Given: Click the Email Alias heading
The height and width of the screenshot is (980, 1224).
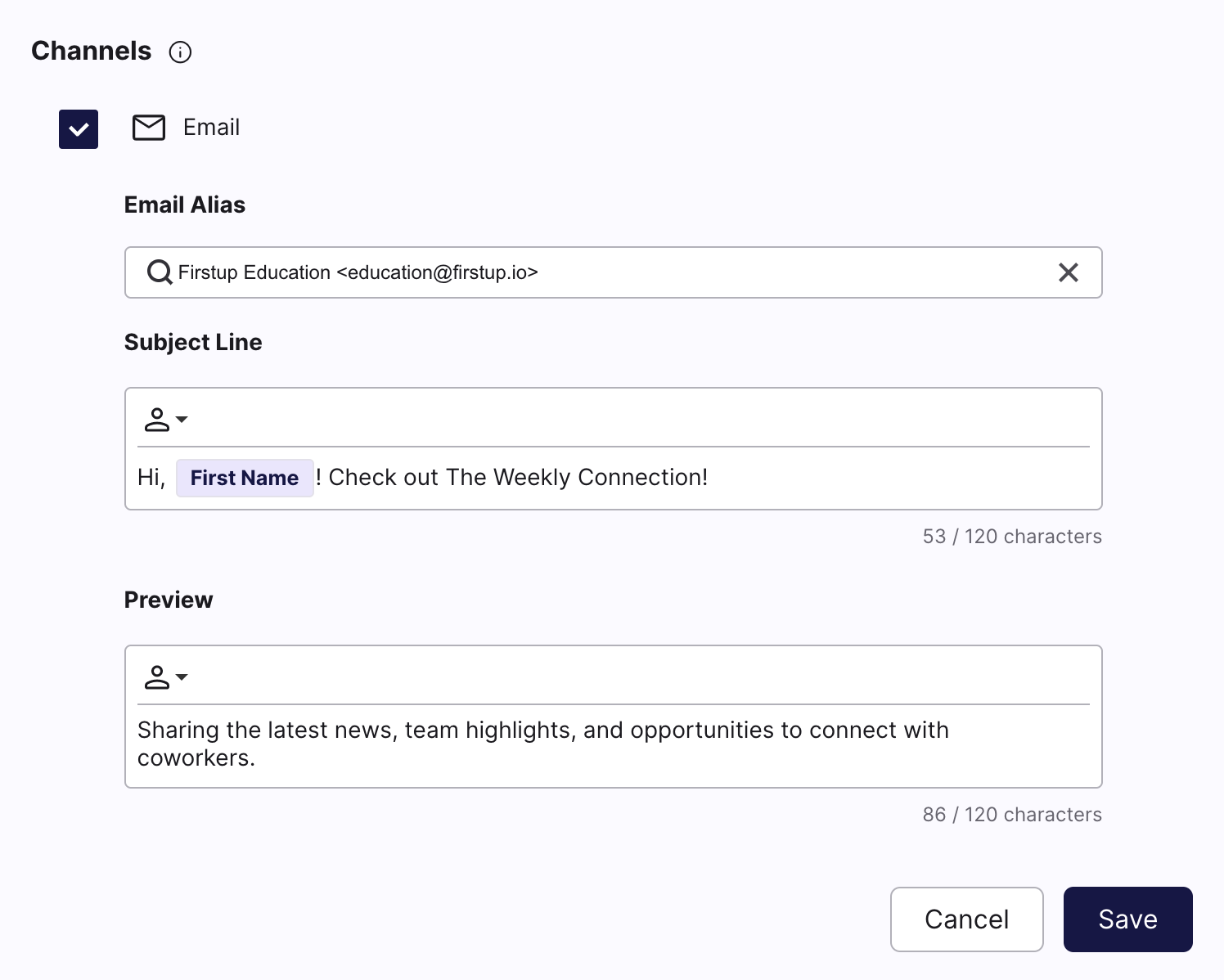Looking at the screenshot, I should (185, 205).
